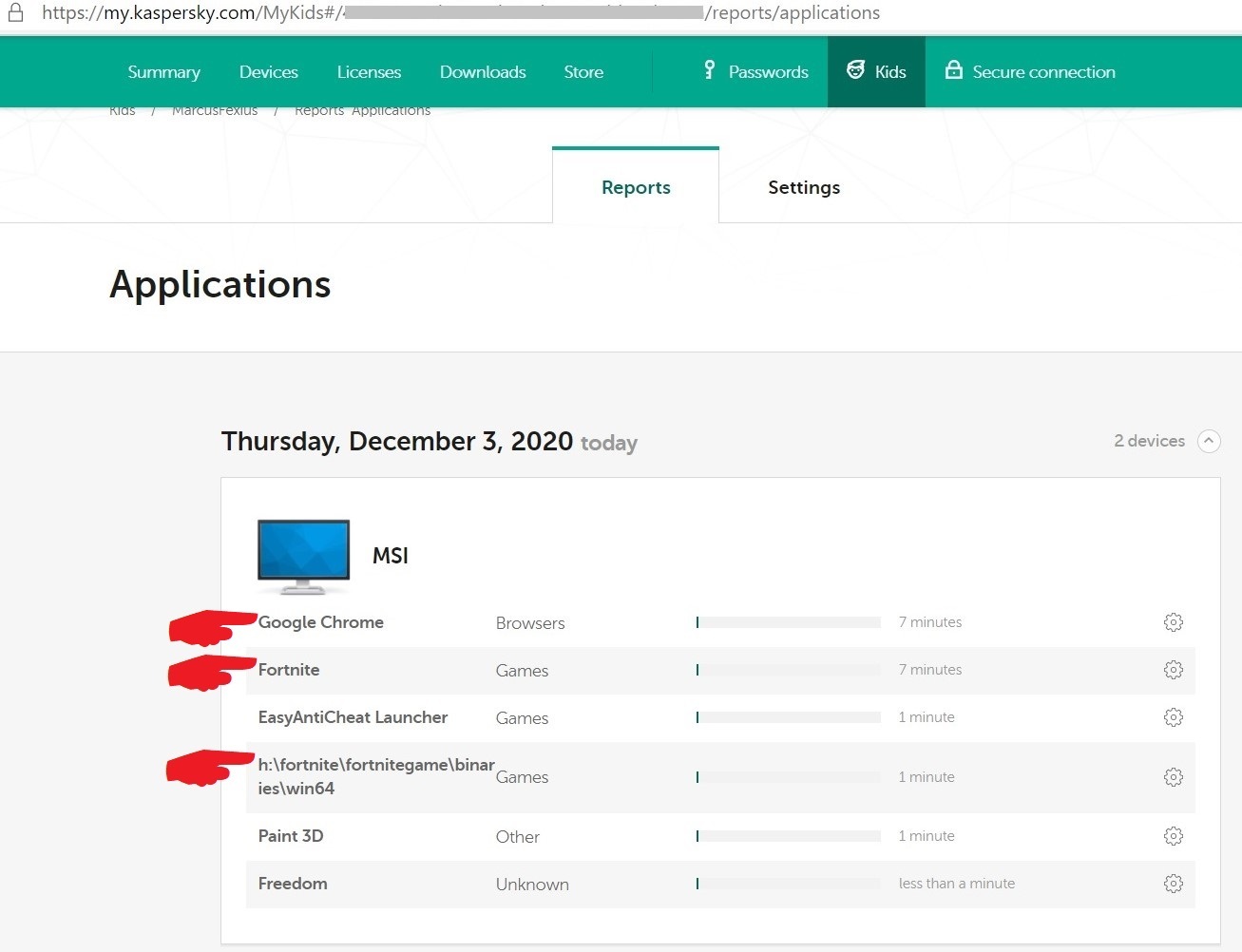The image size is (1242, 952).
Task: Collapse the 2 devices section chevron
Action: point(1209,441)
